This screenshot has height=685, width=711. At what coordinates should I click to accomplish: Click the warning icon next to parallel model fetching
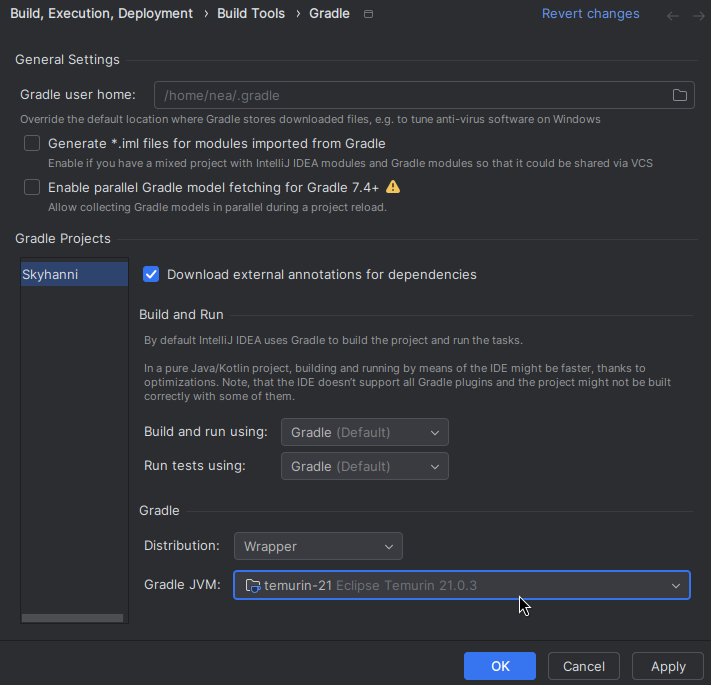point(393,187)
